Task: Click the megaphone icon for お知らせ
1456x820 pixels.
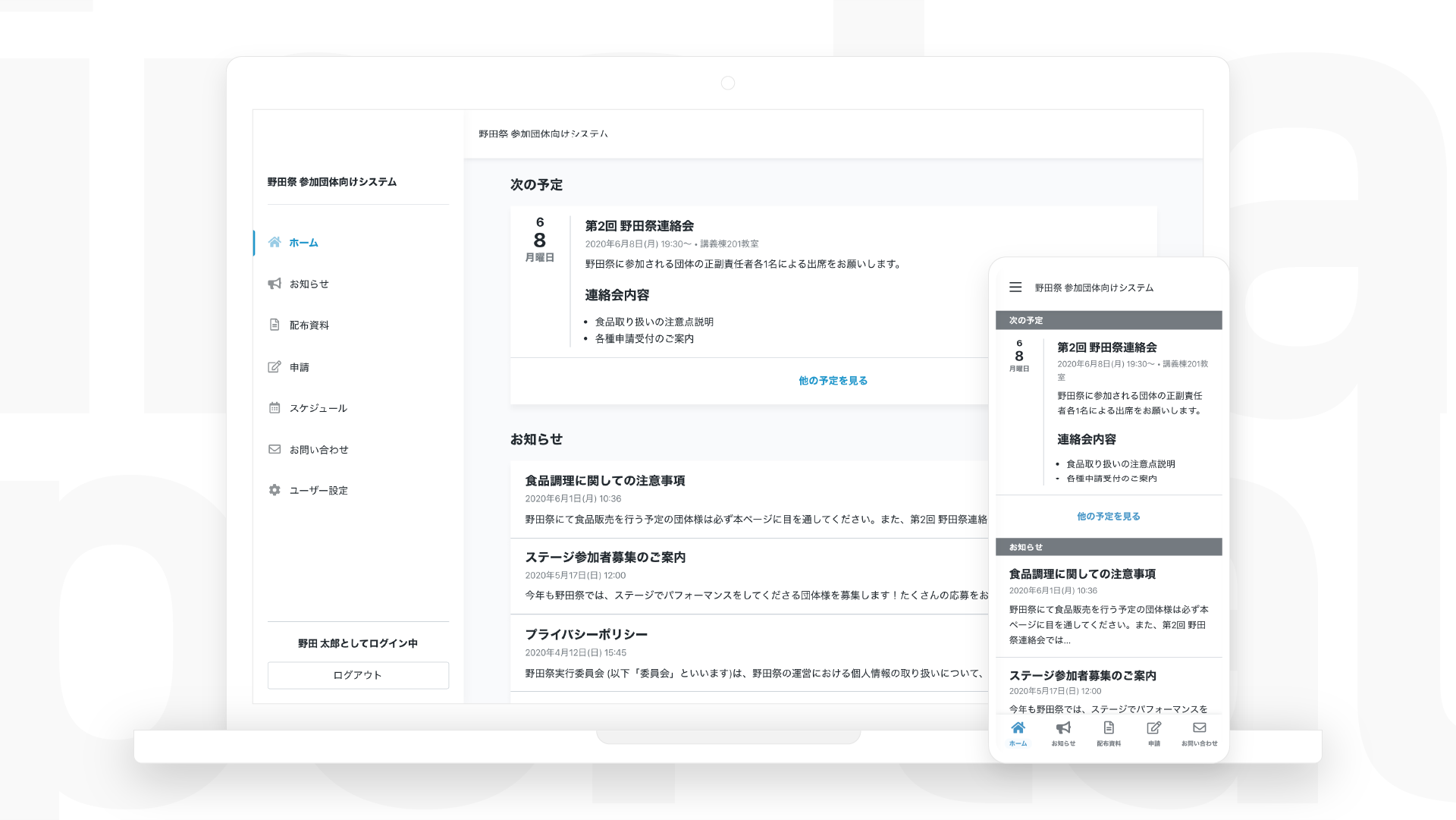Action: 275,284
